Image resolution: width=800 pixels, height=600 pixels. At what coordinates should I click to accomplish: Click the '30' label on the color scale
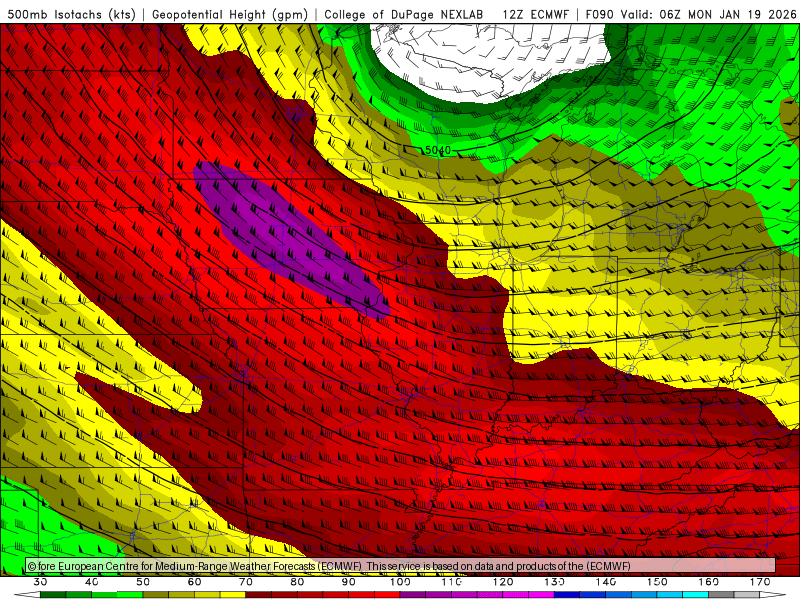click(40, 582)
